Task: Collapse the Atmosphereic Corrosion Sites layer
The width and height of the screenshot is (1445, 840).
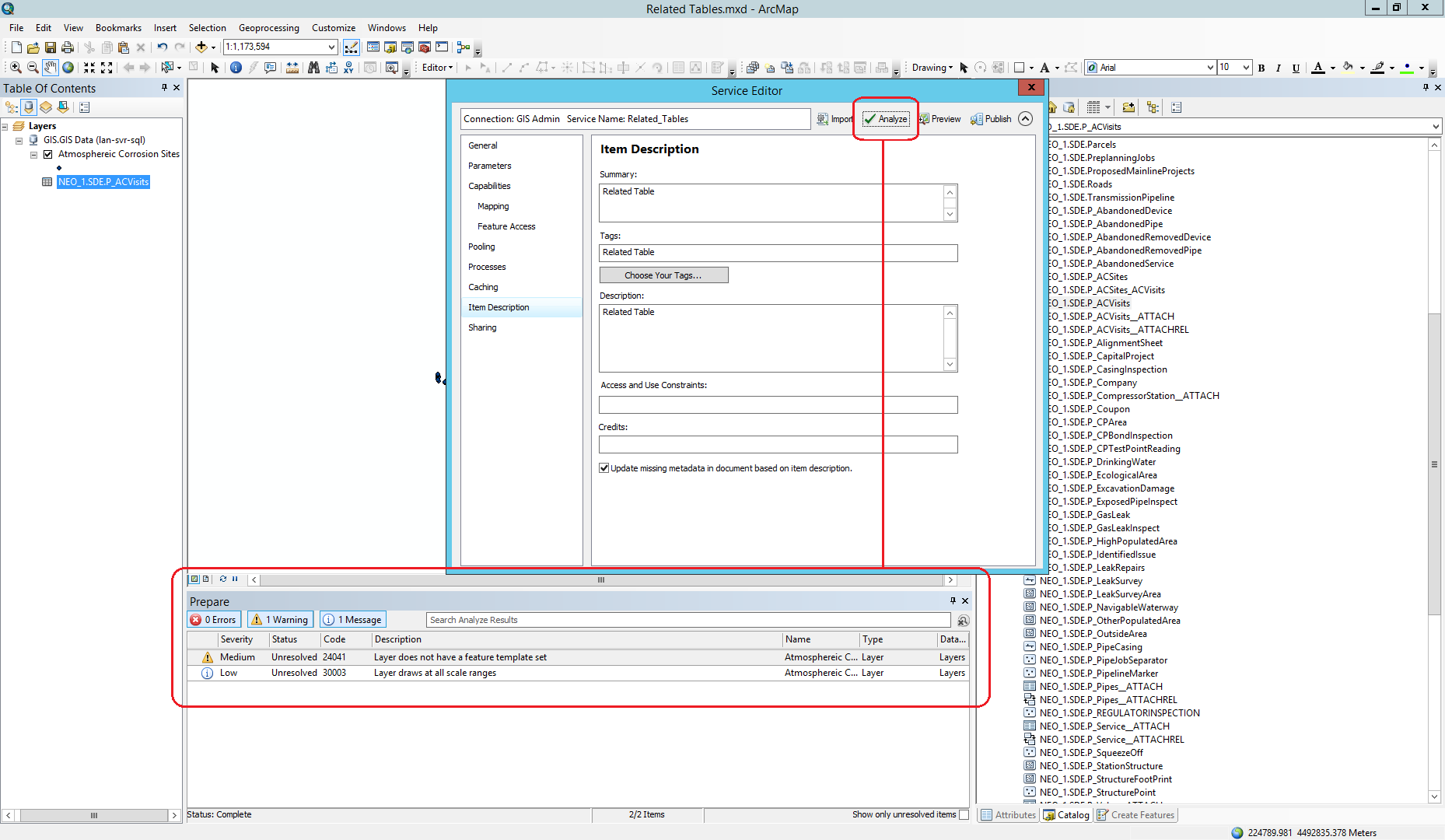Action: tap(33, 154)
